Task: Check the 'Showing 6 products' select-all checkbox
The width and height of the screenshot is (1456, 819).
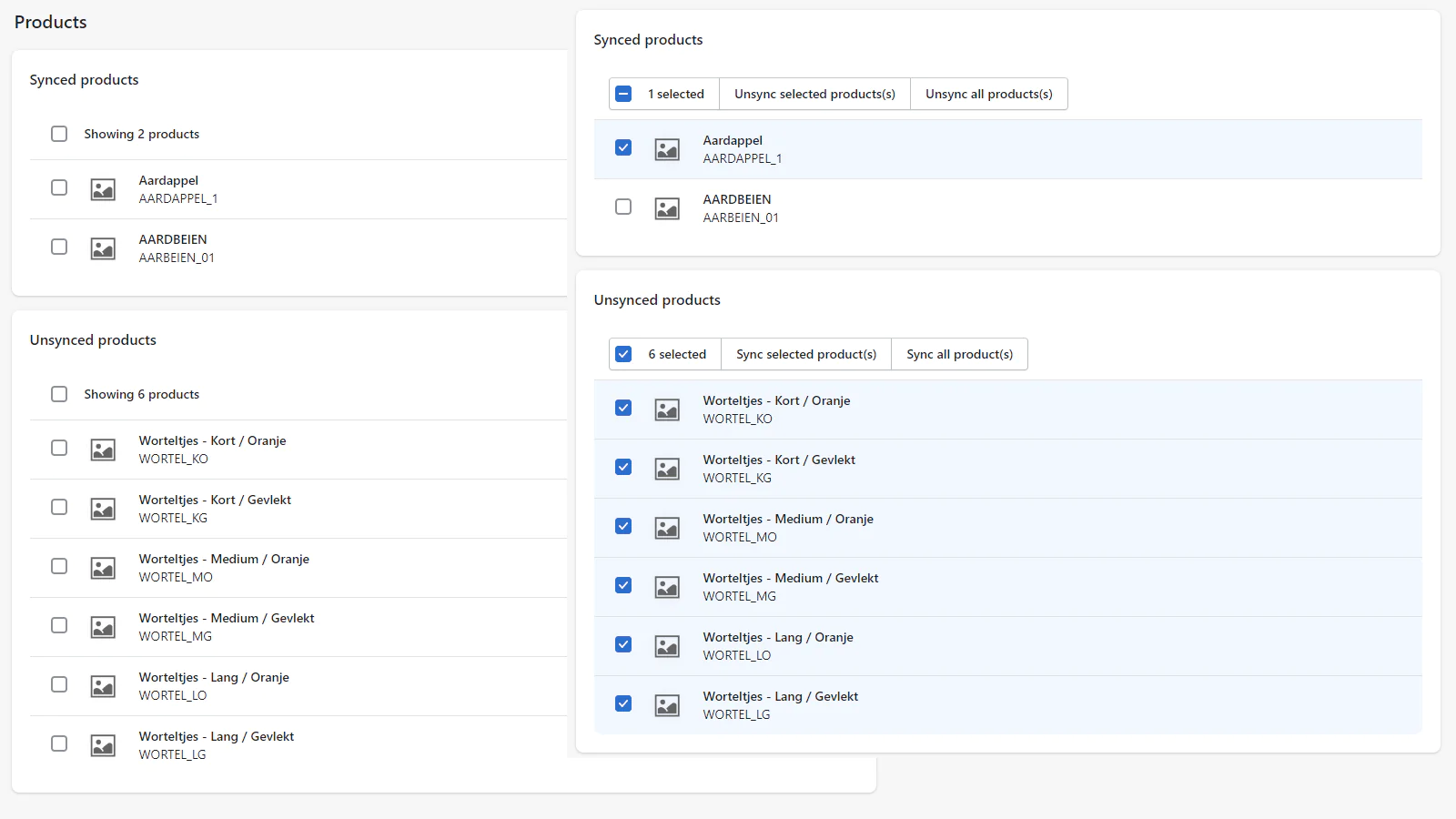Action: click(59, 394)
